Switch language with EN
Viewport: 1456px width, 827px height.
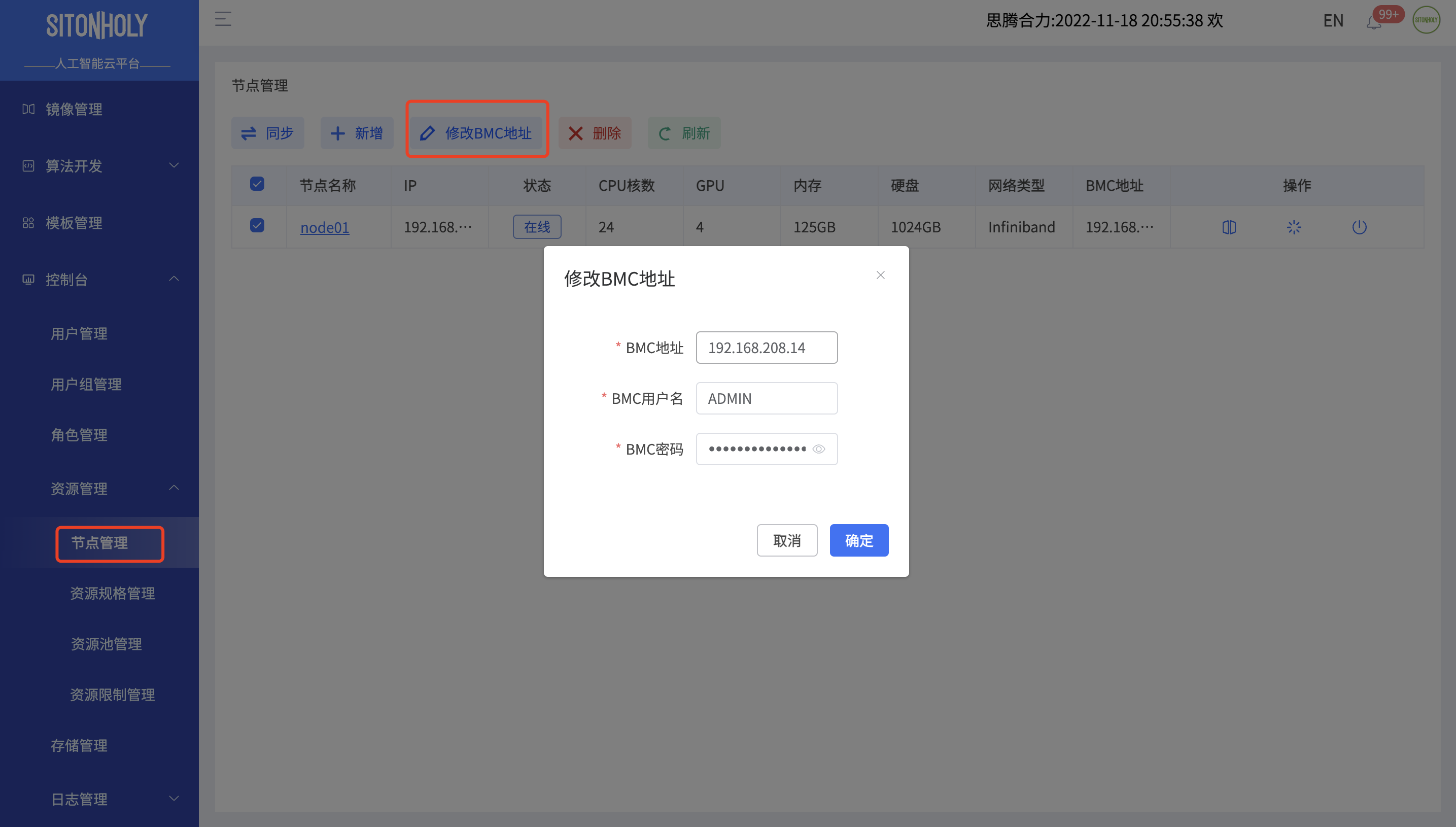pos(1333,21)
